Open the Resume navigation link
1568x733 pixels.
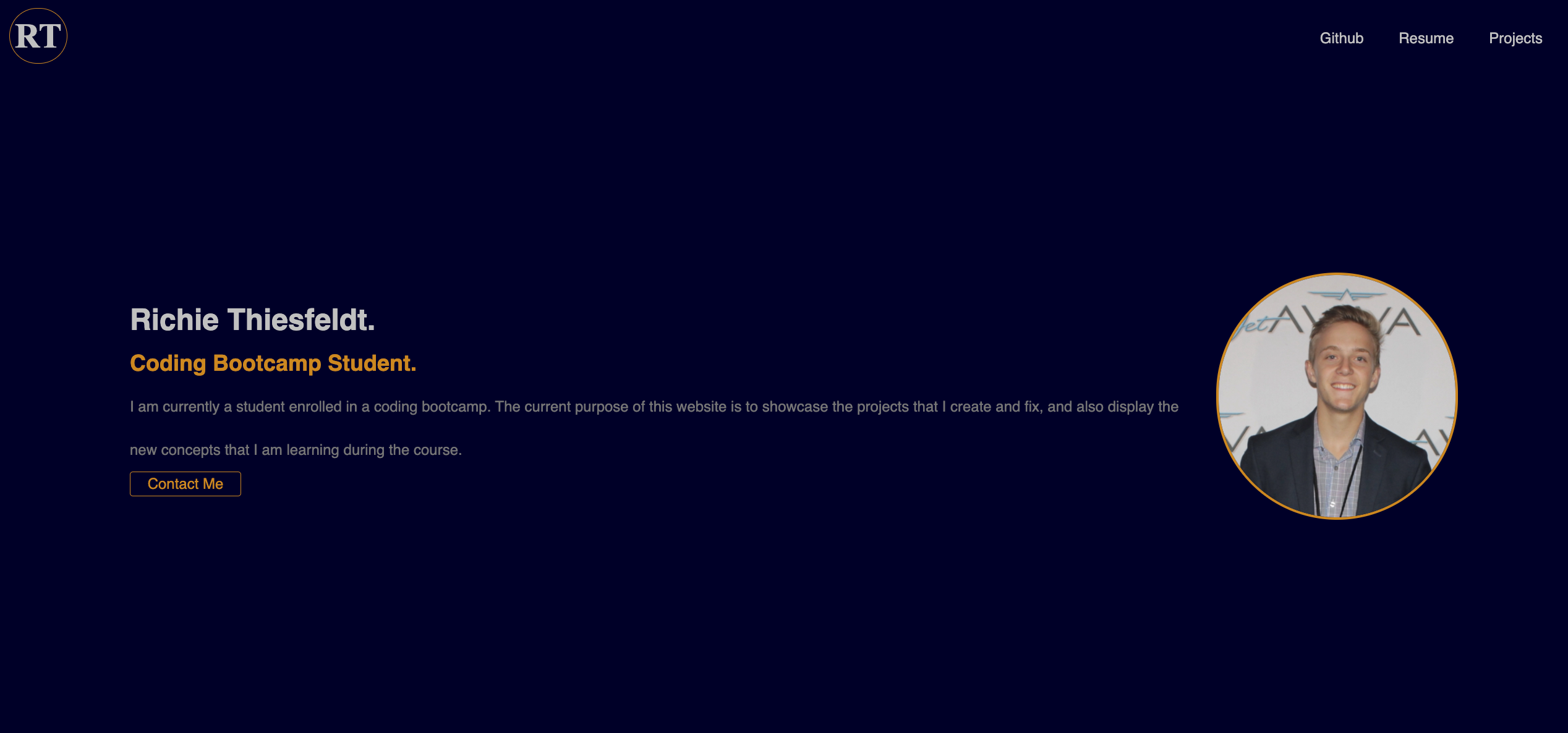coord(1426,38)
